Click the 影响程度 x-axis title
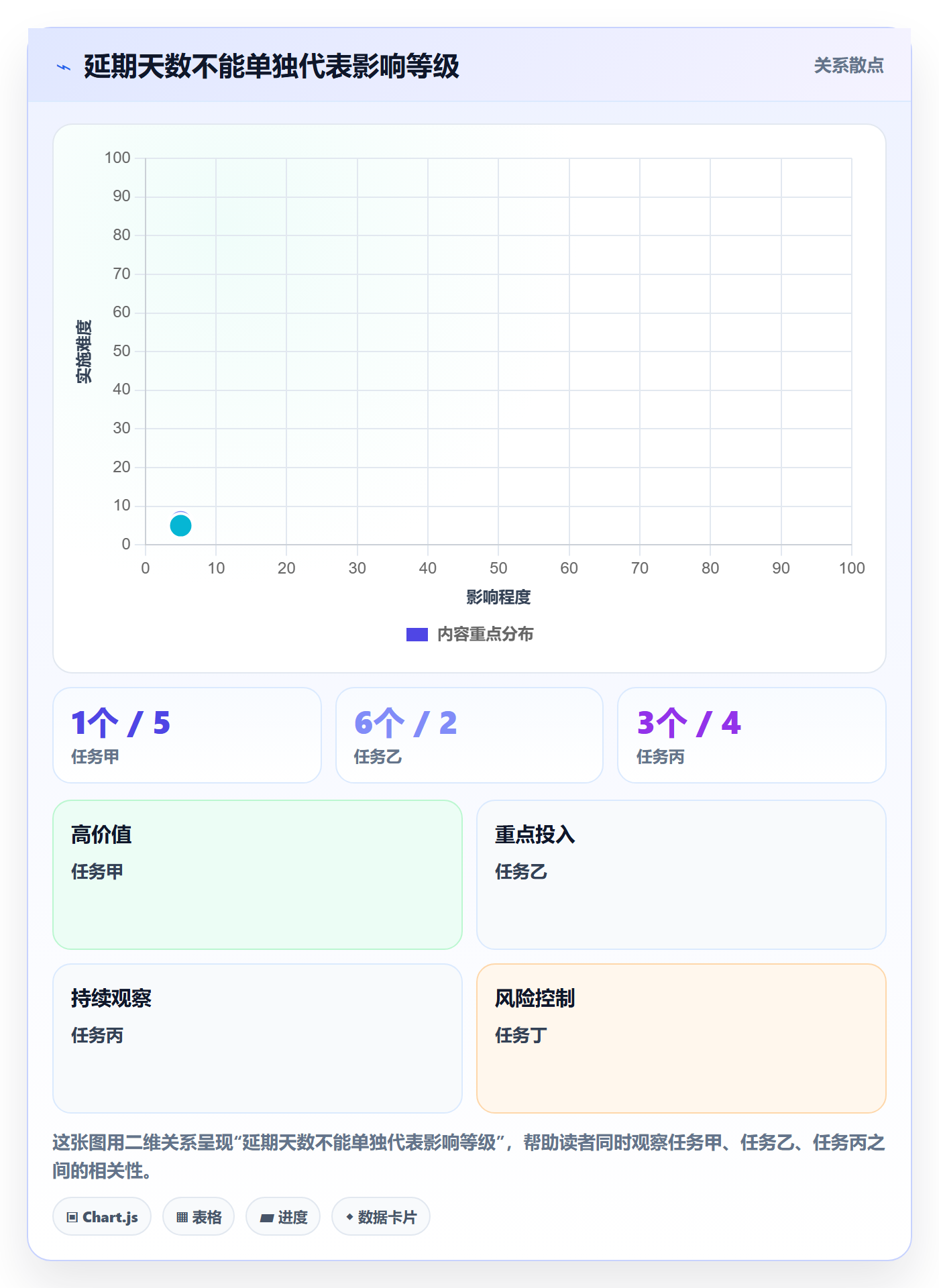 498,597
